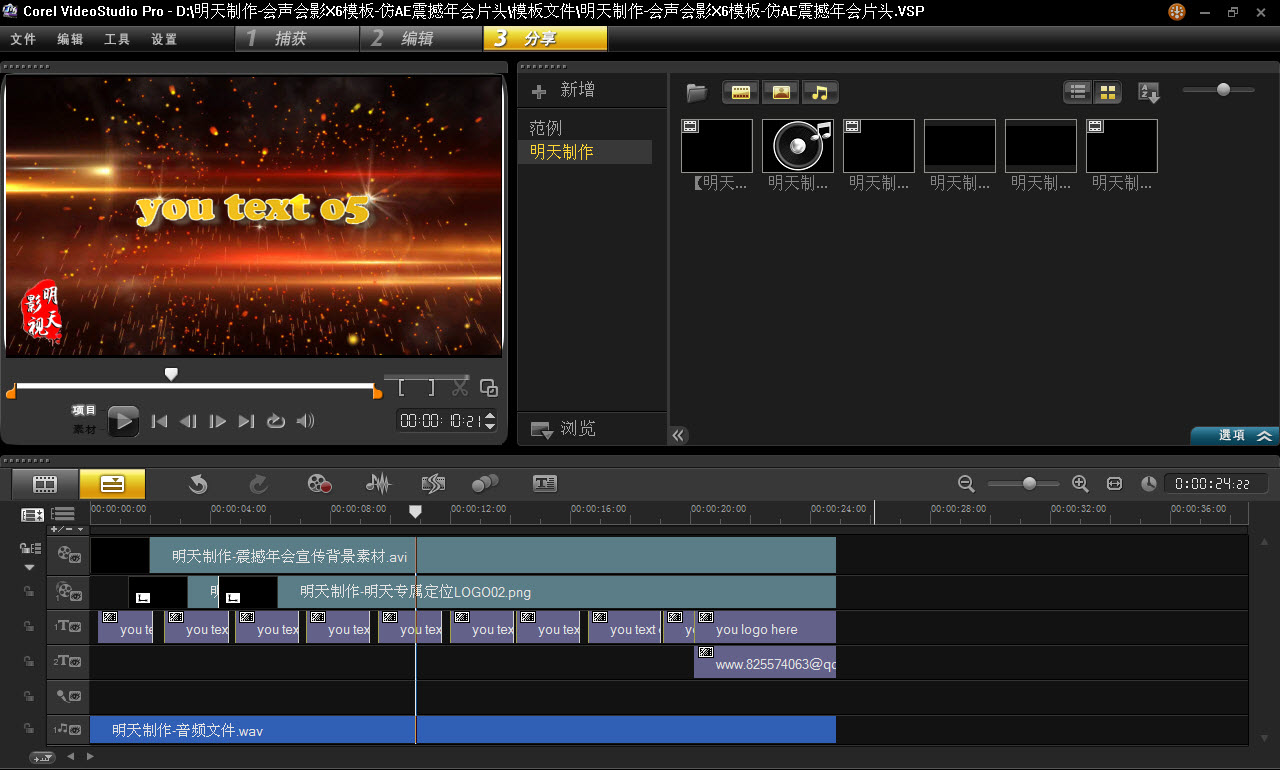Click the project duration clock icon
The width and height of the screenshot is (1280, 770).
1148,484
